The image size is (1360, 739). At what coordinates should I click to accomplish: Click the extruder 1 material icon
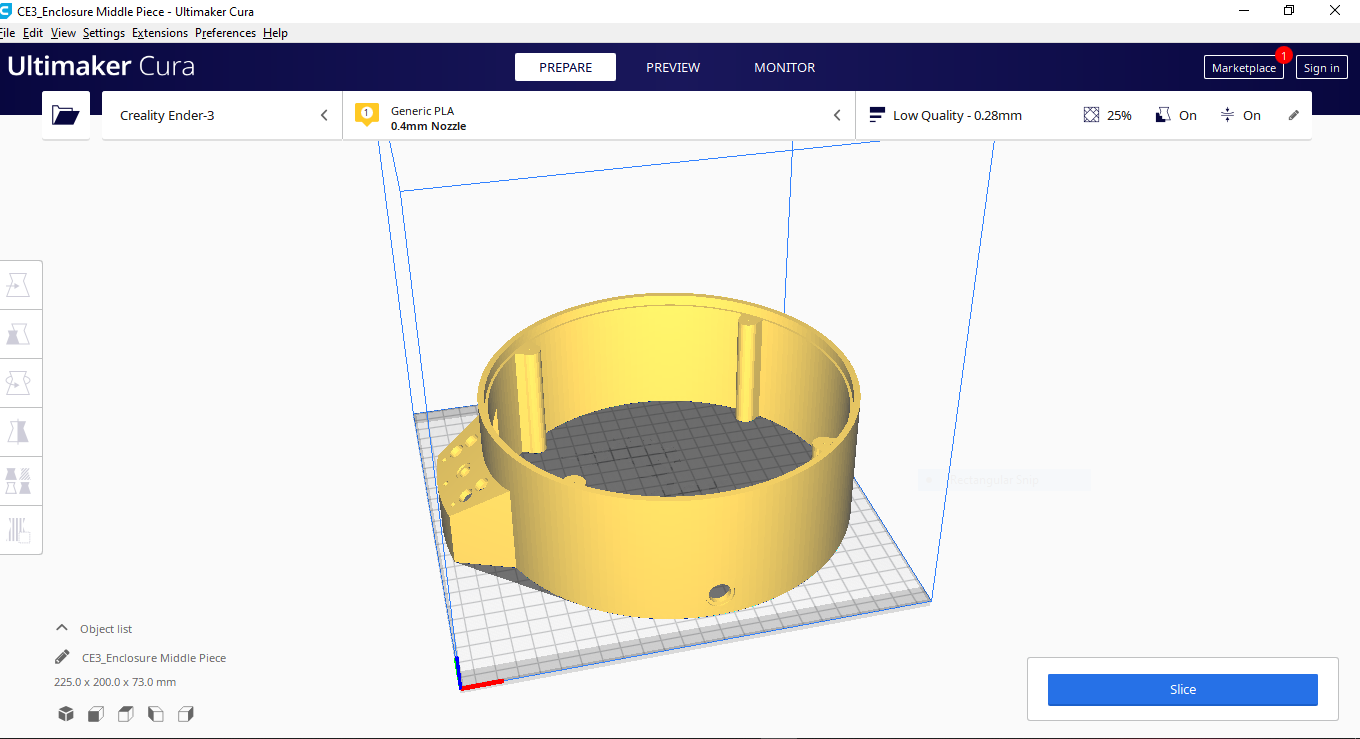367,115
